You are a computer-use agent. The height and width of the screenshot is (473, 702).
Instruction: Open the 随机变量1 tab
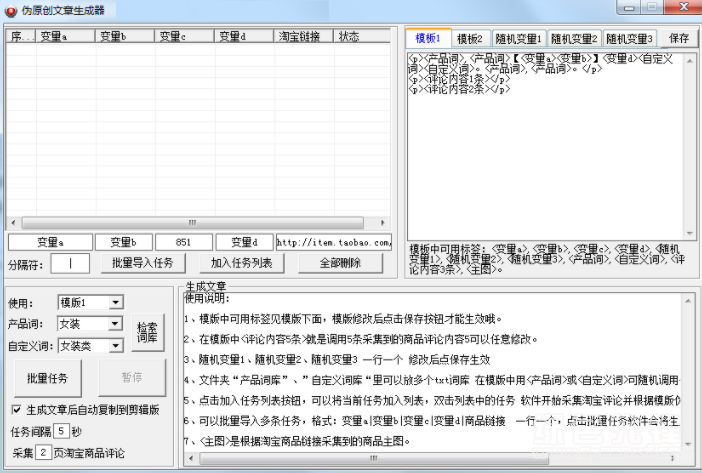coord(518,39)
